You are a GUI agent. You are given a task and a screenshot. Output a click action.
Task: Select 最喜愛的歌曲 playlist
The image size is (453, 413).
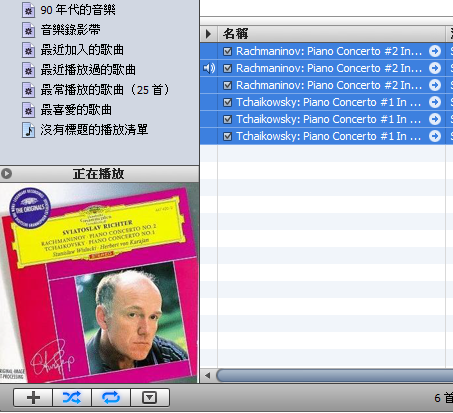(76, 110)
